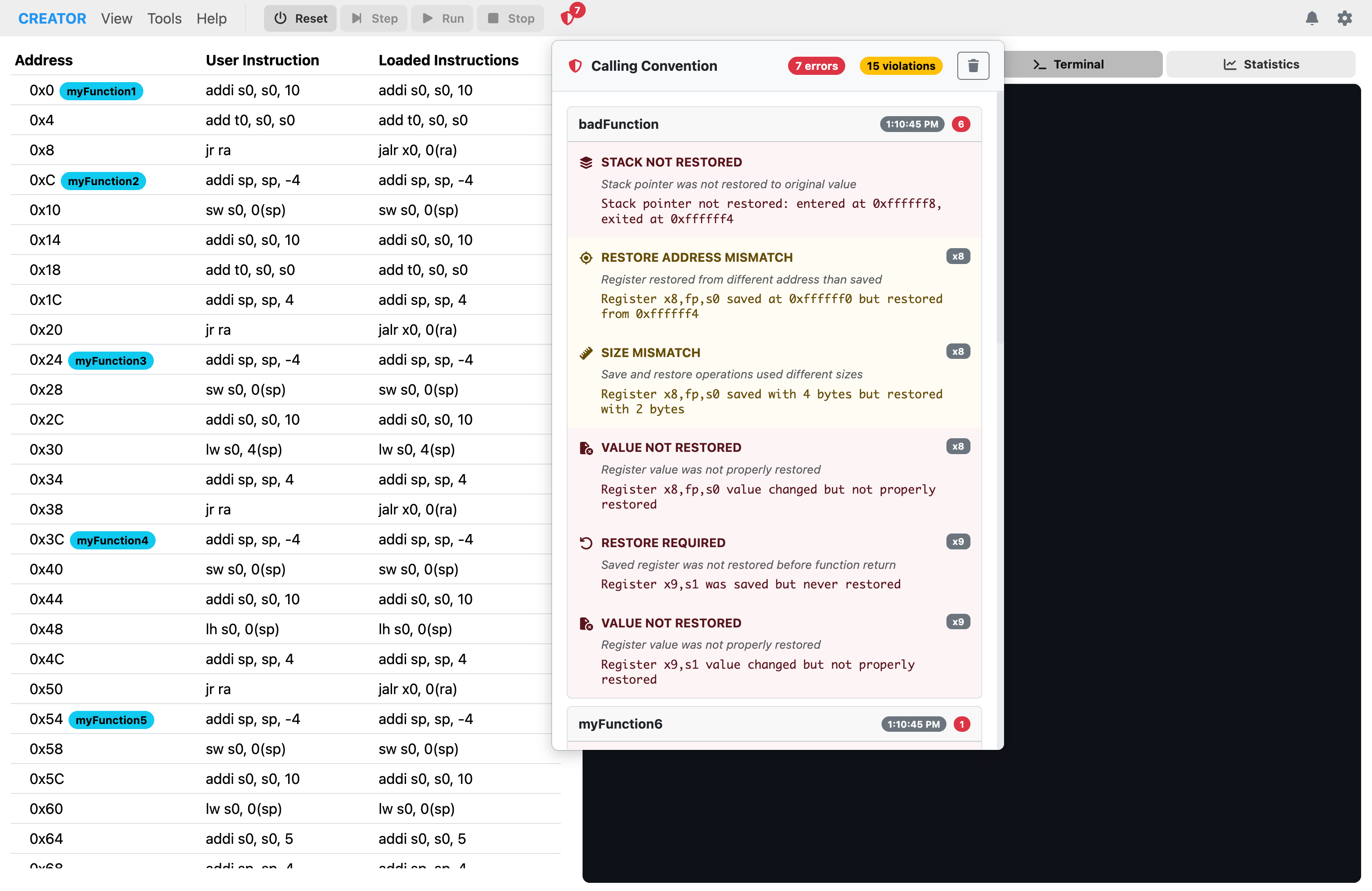Open the View menu
The height and width of the screenshot is (891, 1372).
[x=117, y=19]
